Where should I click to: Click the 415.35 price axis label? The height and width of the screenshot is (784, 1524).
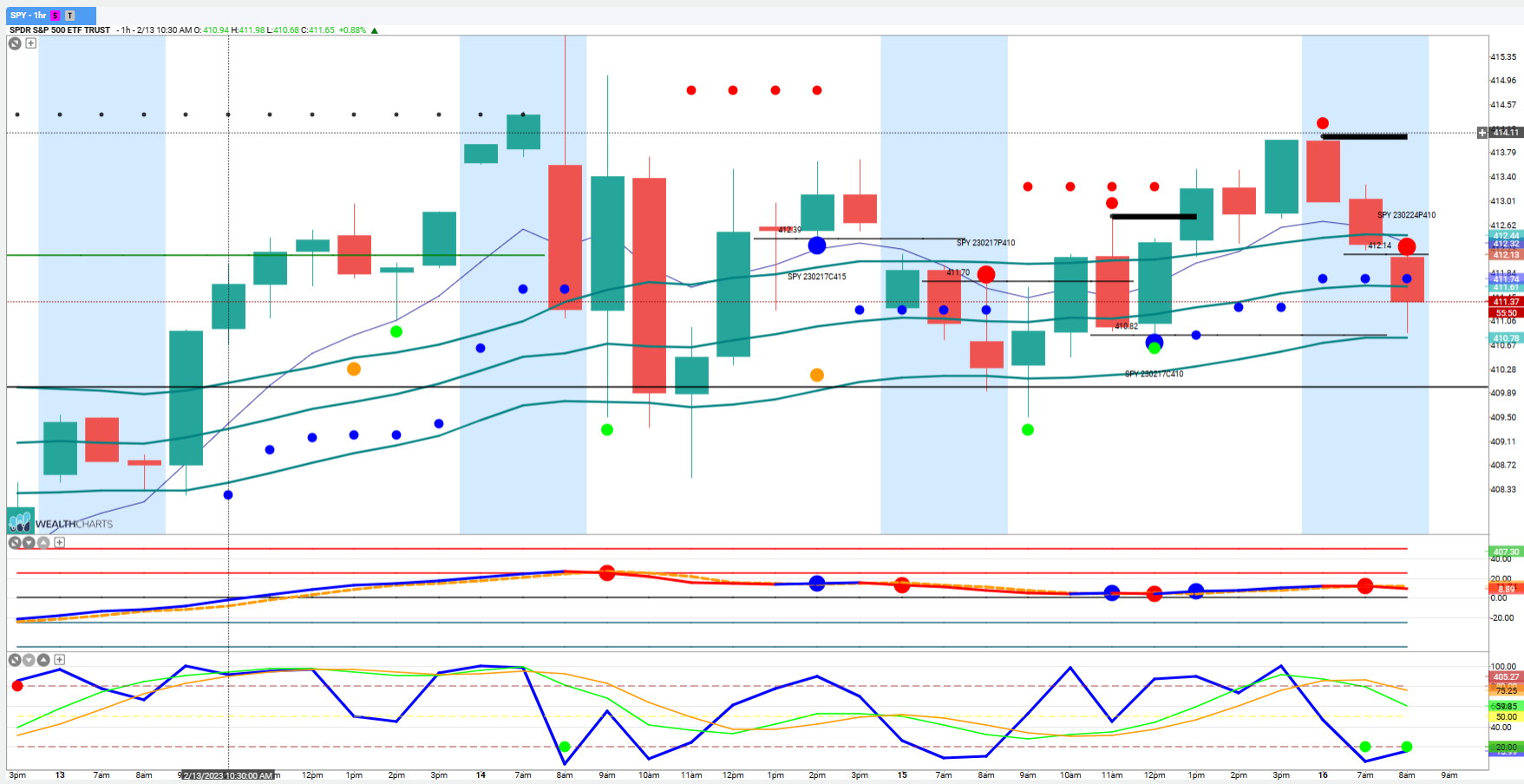tap(1503, 57)
